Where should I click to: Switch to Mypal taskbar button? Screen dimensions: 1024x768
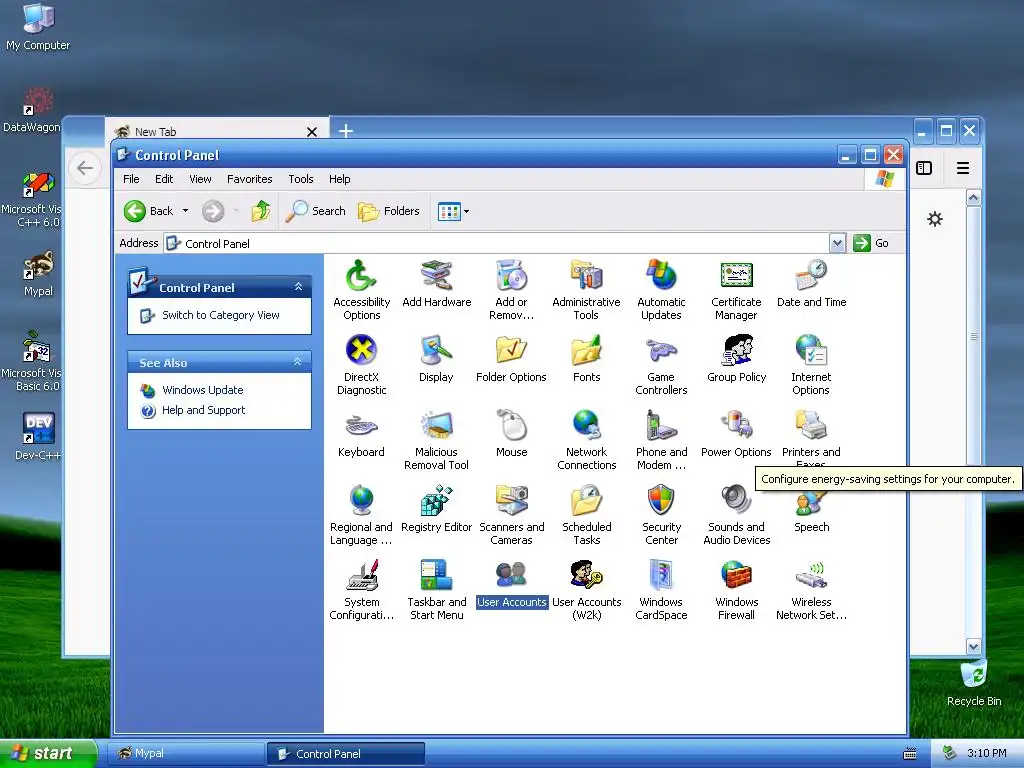(185, 754)
